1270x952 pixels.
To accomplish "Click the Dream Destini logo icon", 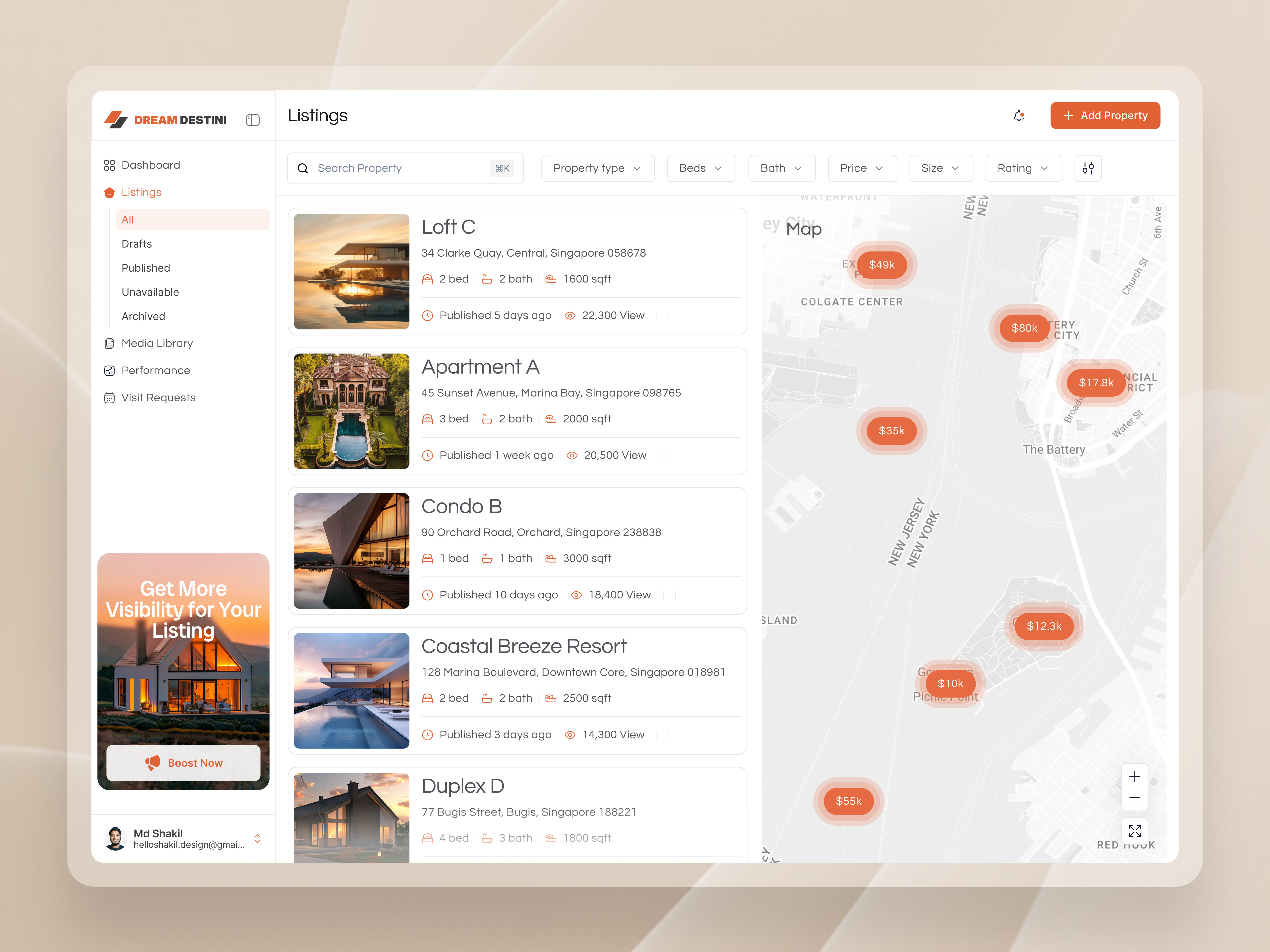I will (x=117, y=119).
